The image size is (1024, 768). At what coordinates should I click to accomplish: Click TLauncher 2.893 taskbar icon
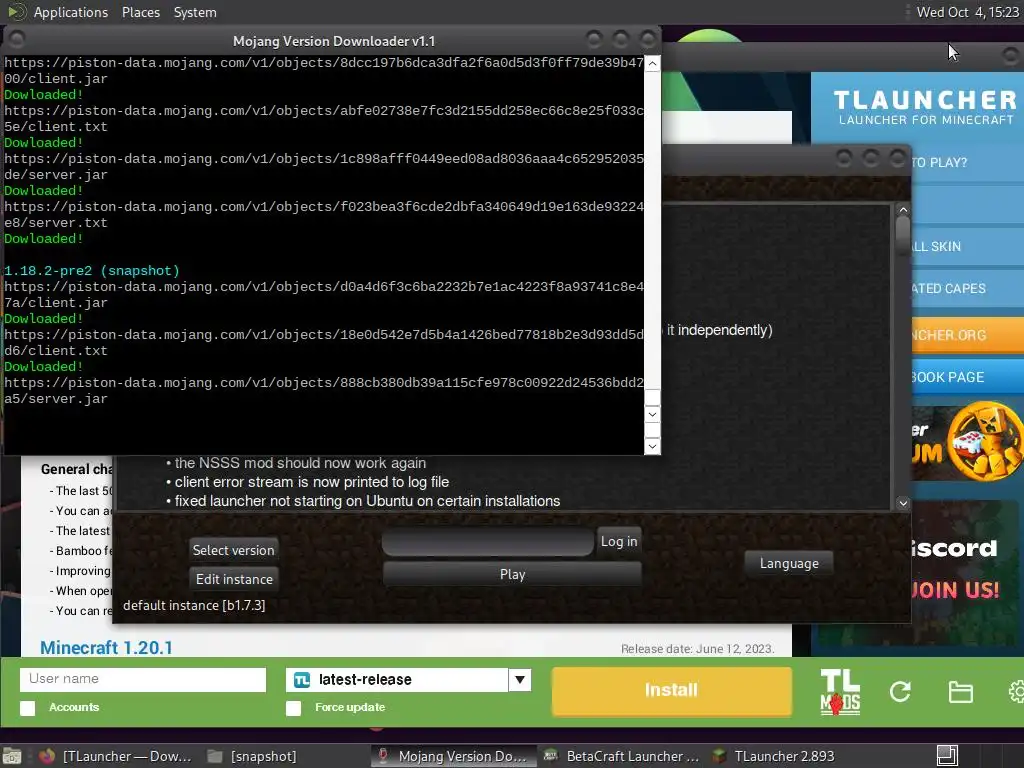719,756
